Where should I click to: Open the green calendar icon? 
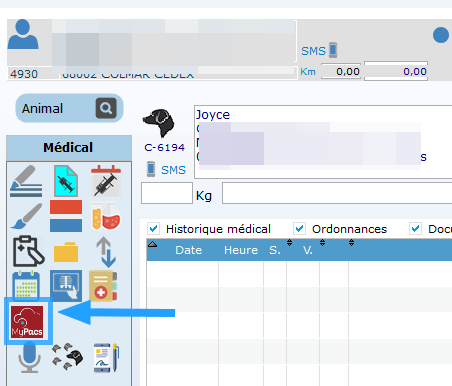[26, 286]
